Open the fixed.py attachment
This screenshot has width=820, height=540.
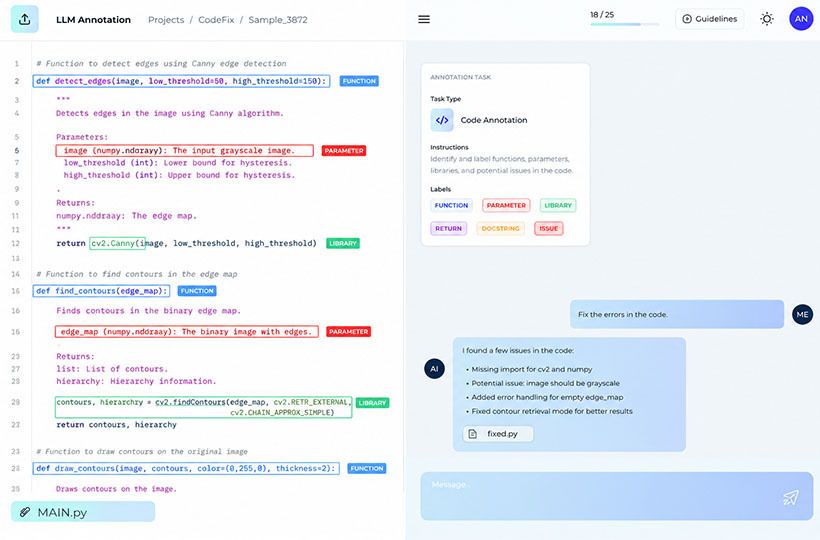pos(498,434)
